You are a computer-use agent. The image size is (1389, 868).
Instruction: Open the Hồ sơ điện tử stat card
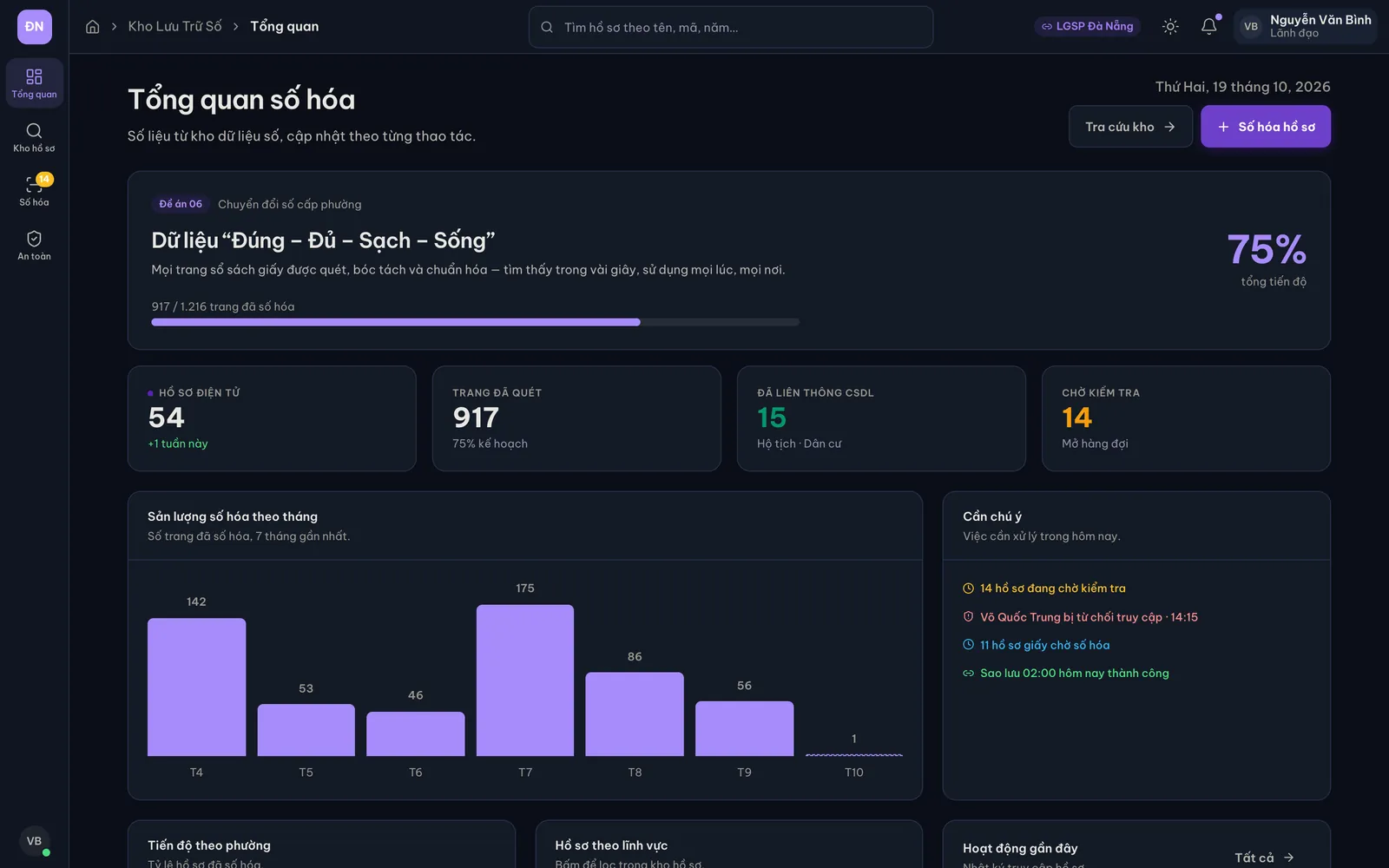pyautogui.click(x=272, y=418)
